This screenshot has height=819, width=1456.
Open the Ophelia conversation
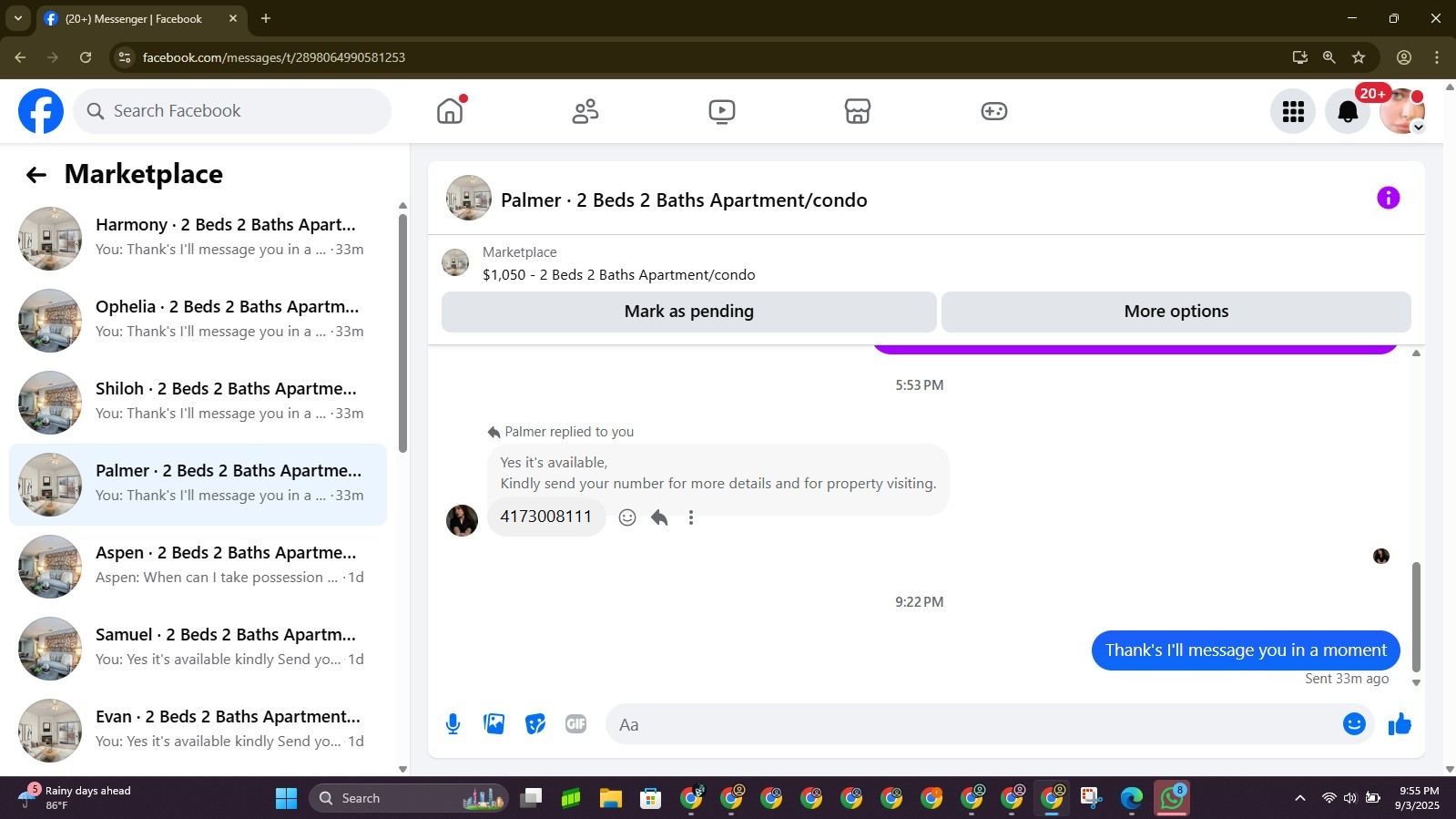pyautogui.click(x=198, y=321)
